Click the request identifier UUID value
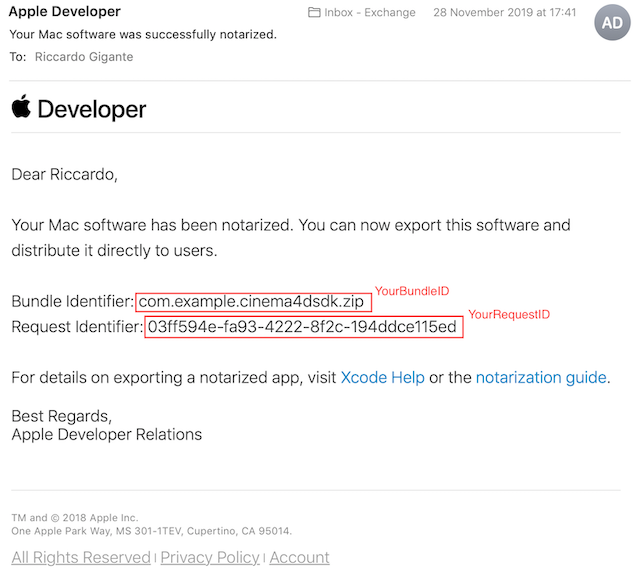 [x=302, y=327]
